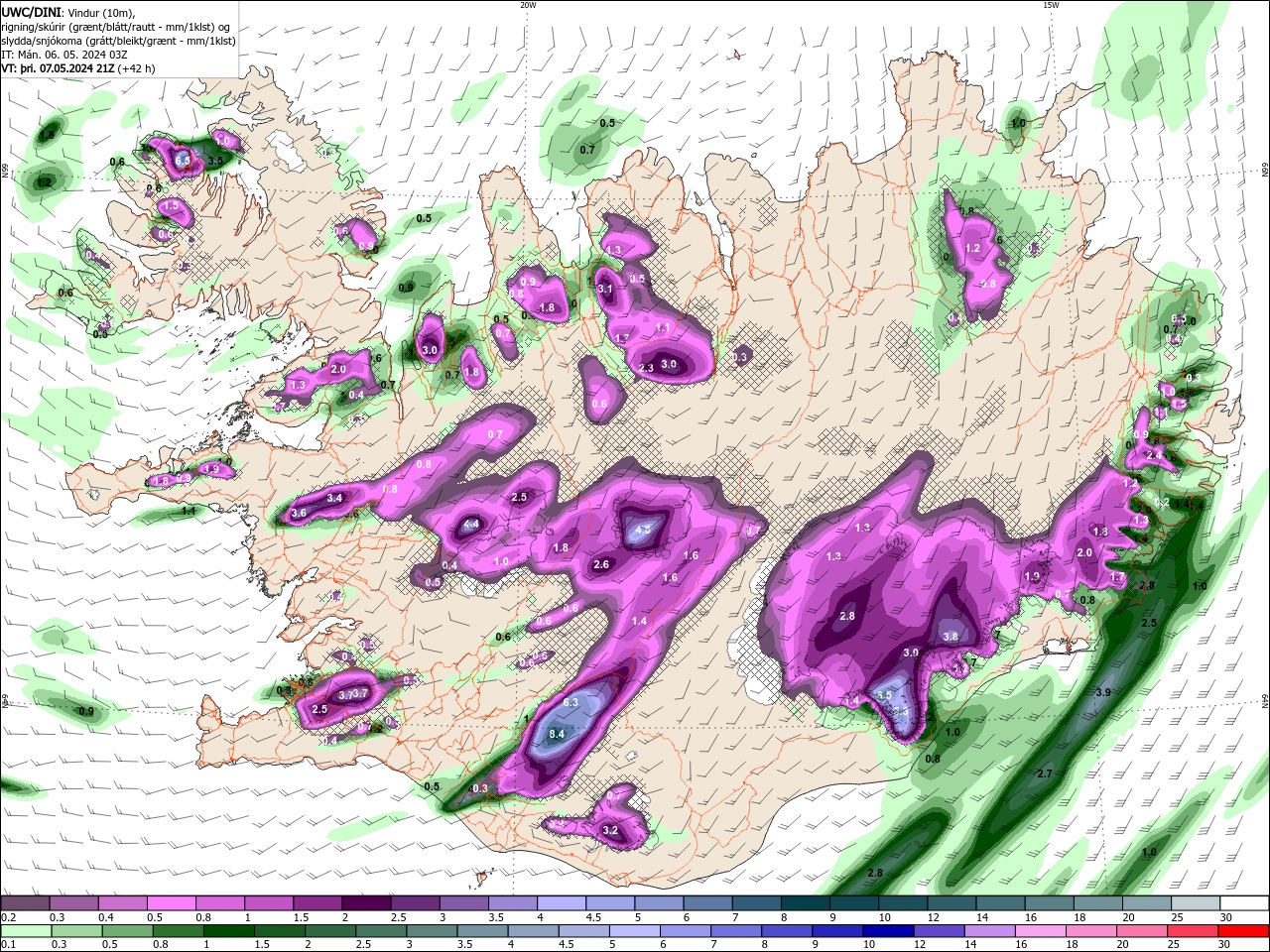Select the valid time 'VT: þri. 07.05.2024 21Z'

(x=59, y=68)
